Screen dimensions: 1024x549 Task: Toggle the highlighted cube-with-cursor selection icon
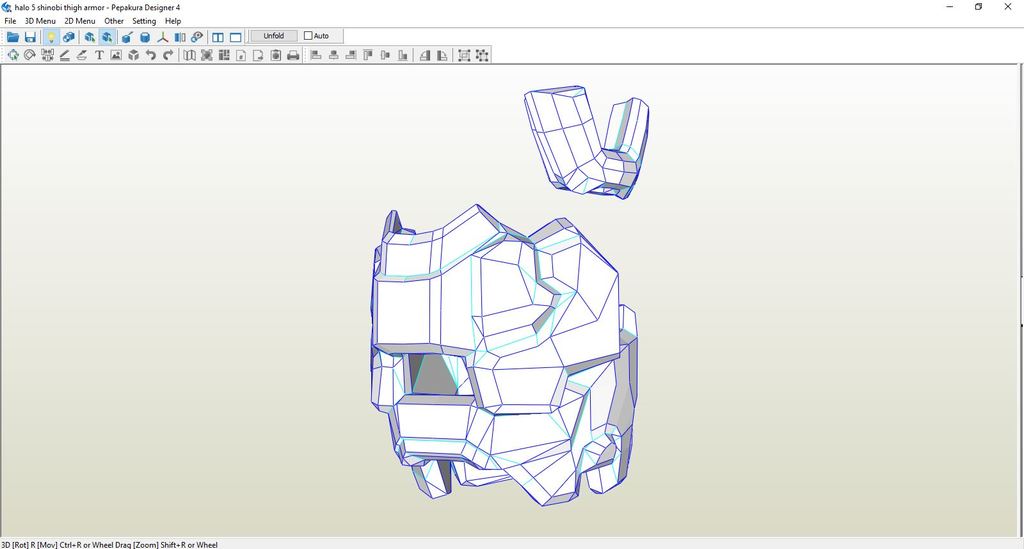tap(107, 37)
